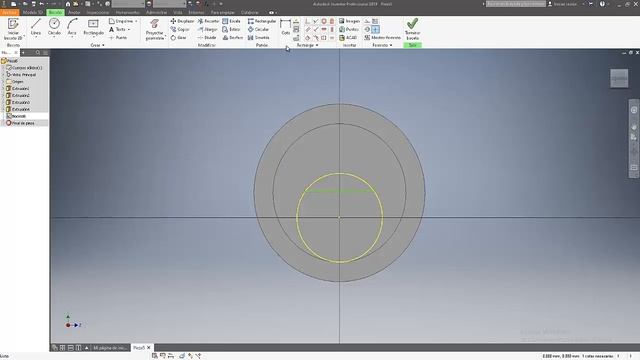Open the Empalme dropdown arrow

coord(136,21)
